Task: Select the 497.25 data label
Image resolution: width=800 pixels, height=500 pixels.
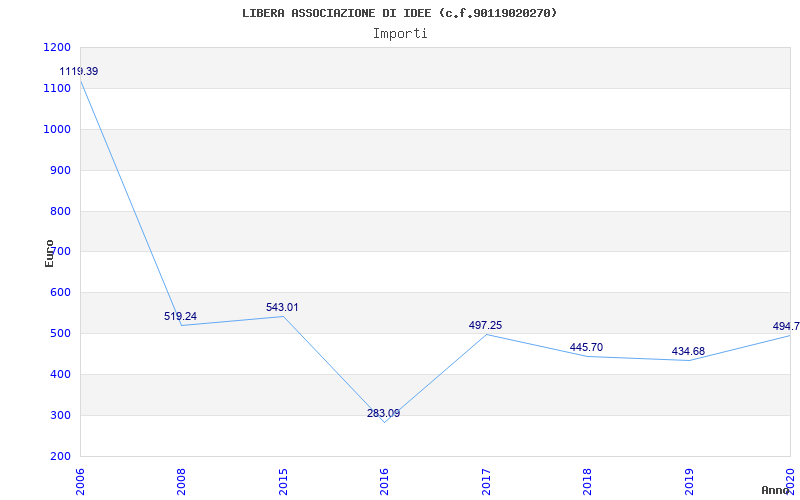Action: pyautogui.click(x=485, y=326)
